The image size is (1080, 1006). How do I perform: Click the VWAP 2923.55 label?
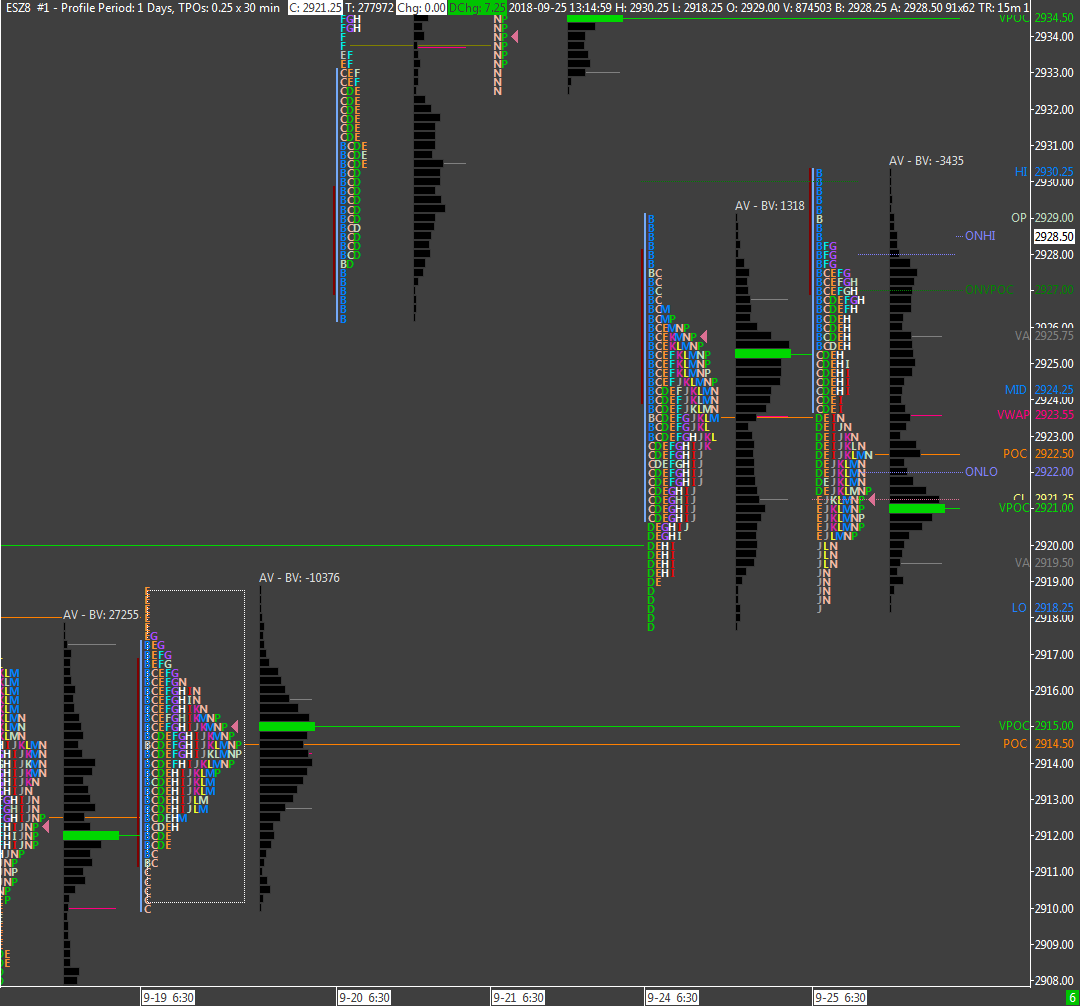1035,415
